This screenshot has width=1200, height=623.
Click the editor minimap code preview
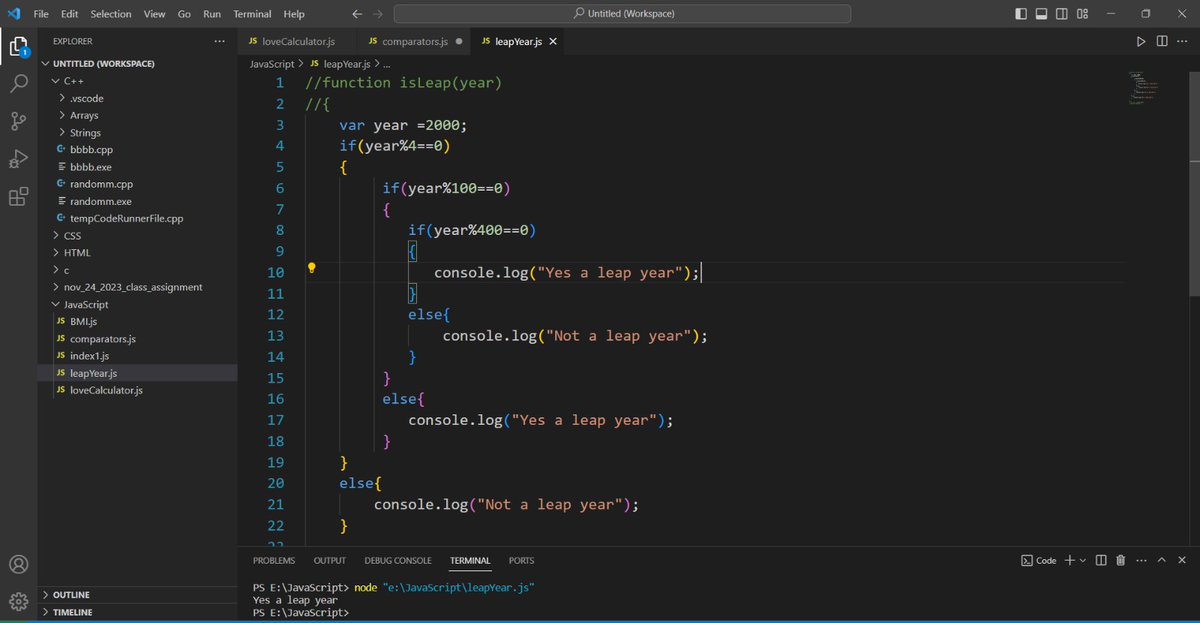[1146, 87]
